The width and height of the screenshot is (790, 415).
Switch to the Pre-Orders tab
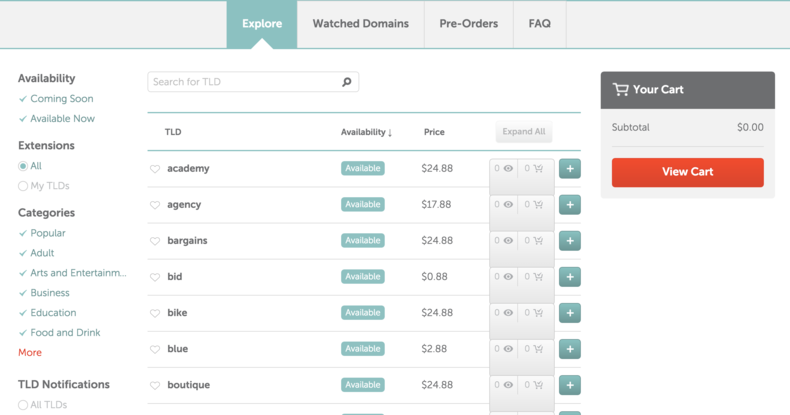point(469,24)
